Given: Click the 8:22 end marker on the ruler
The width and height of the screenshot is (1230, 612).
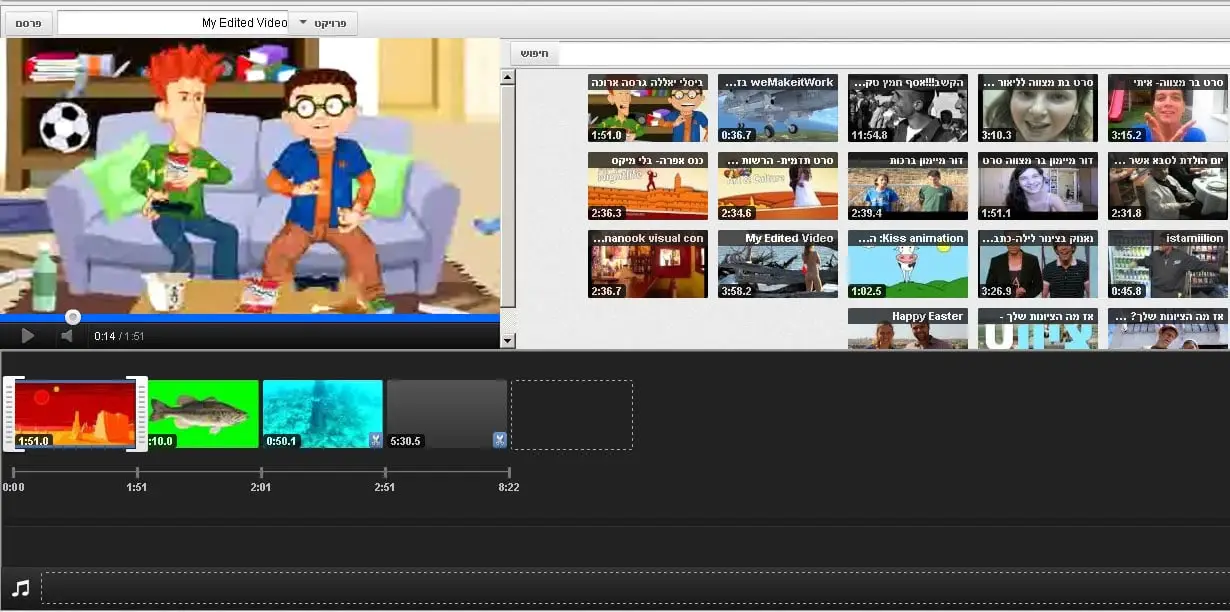Looking at the screenshot, I should click(x=508, y=487).
